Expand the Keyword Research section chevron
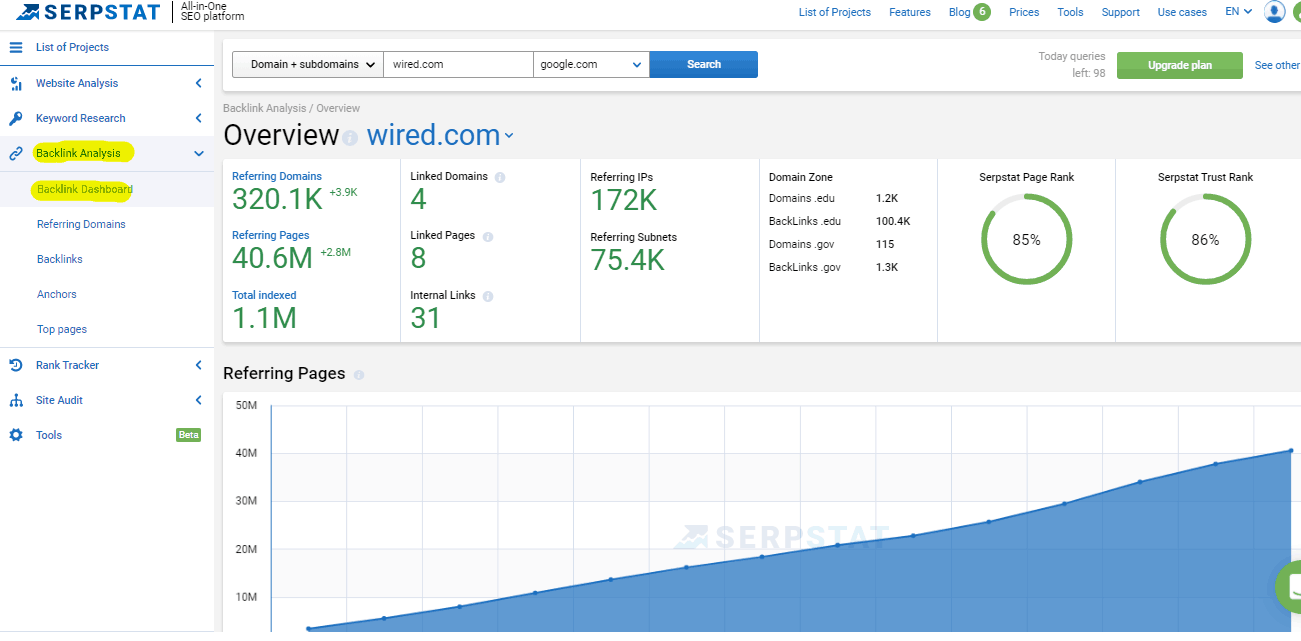This screenshot has height=641, width=1301. (x=199, y=118)
